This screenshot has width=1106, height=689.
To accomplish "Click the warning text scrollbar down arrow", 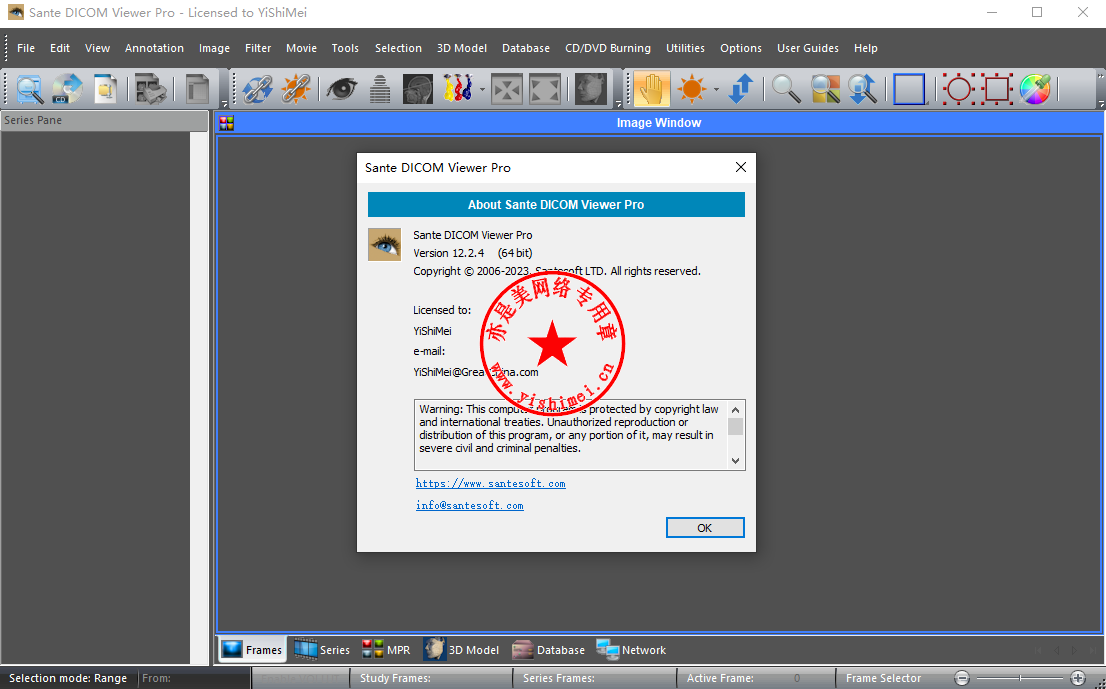I will coord(736,461).
